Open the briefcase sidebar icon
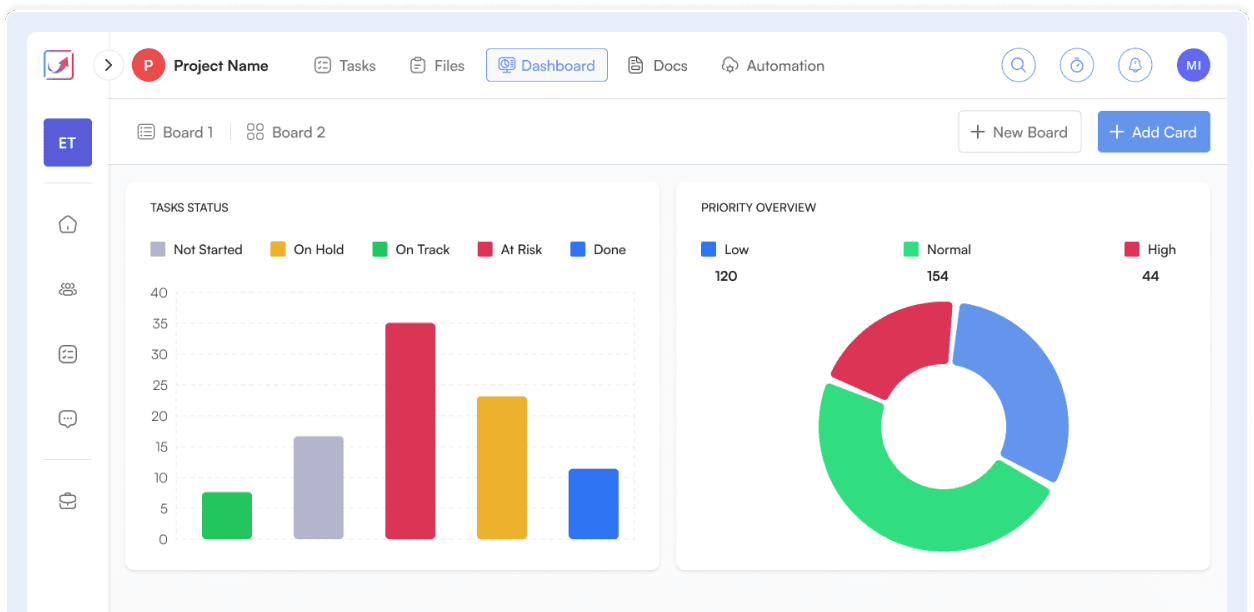 (x=68, y=501)
